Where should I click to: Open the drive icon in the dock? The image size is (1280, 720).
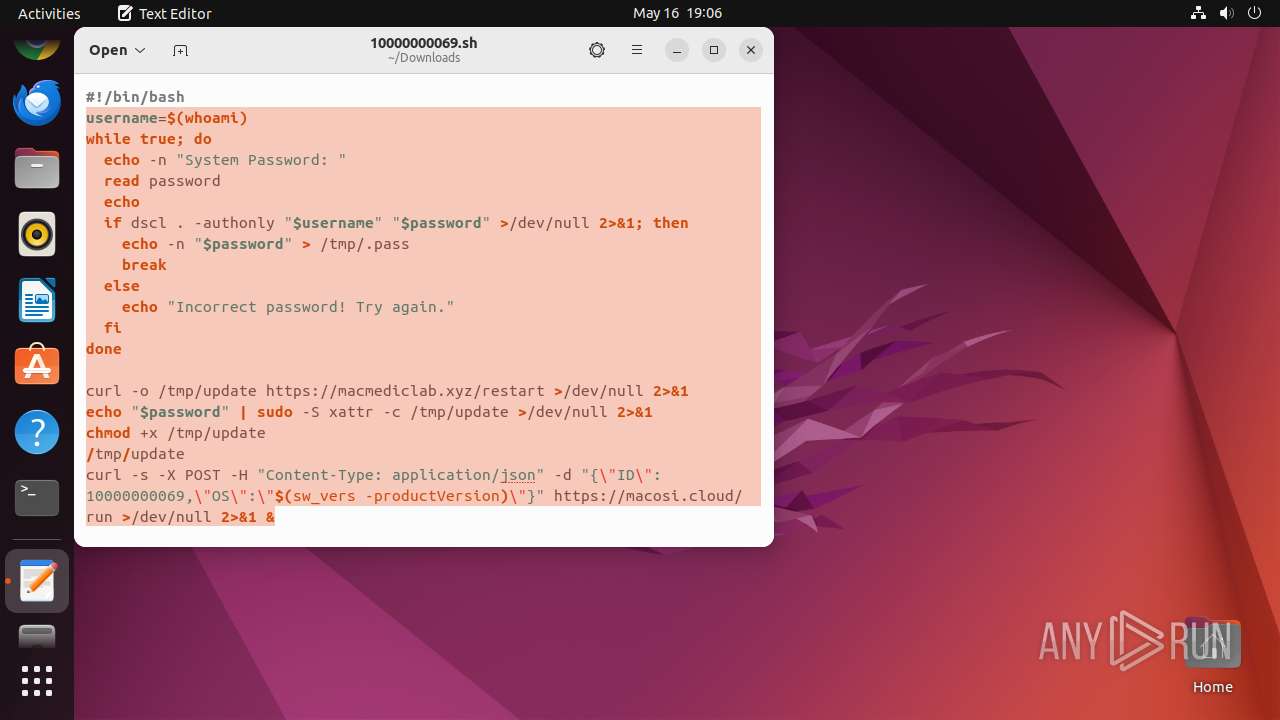tap(37, 636)
